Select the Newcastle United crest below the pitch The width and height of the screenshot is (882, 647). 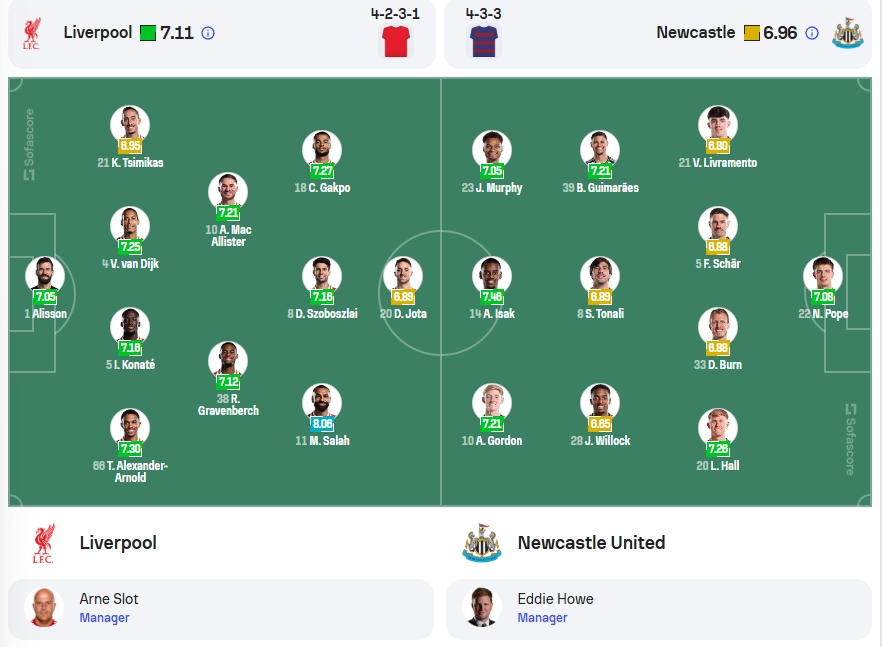coord(482,543)
